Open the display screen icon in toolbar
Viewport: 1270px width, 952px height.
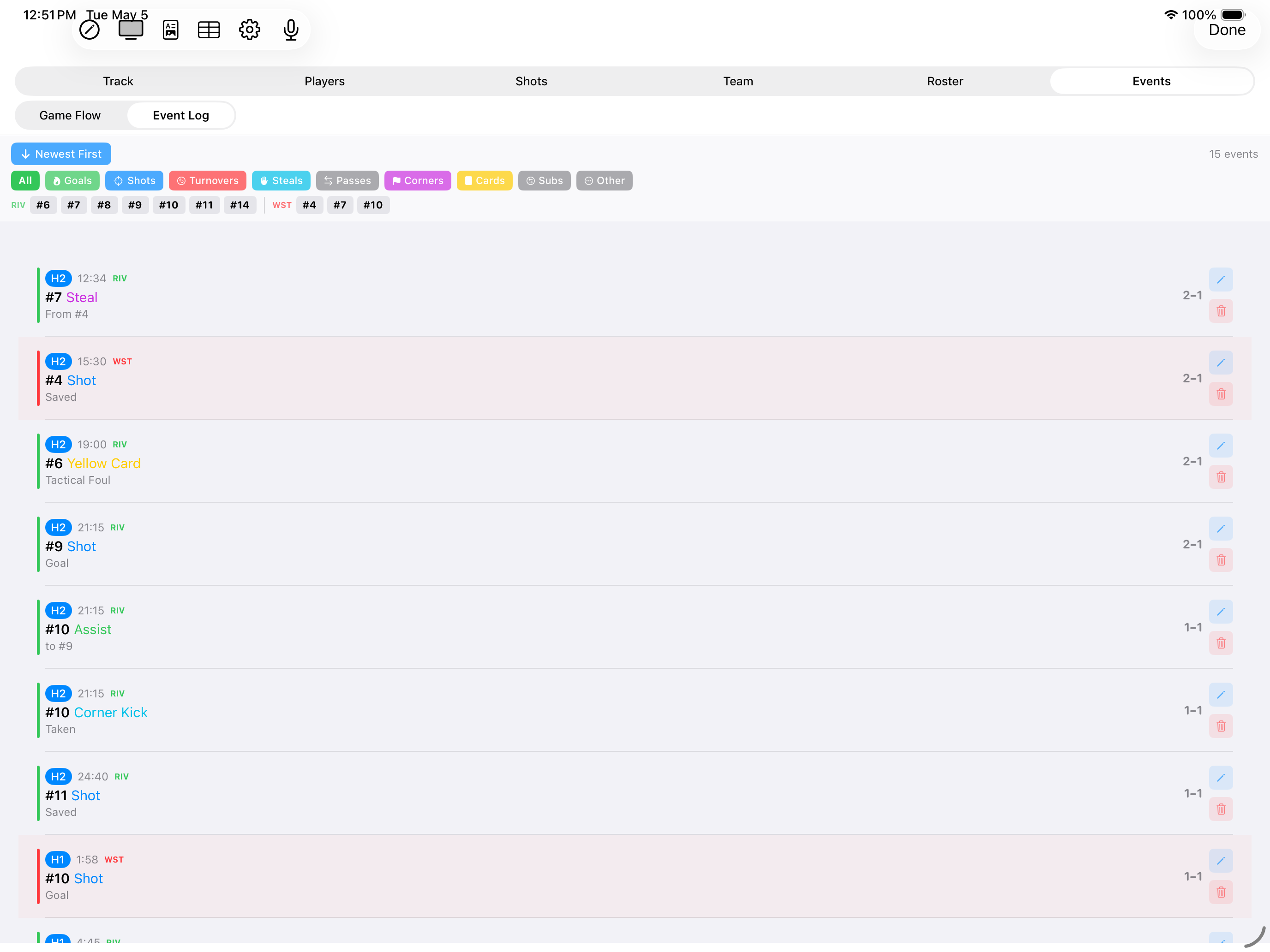click(x=131, y=30)
